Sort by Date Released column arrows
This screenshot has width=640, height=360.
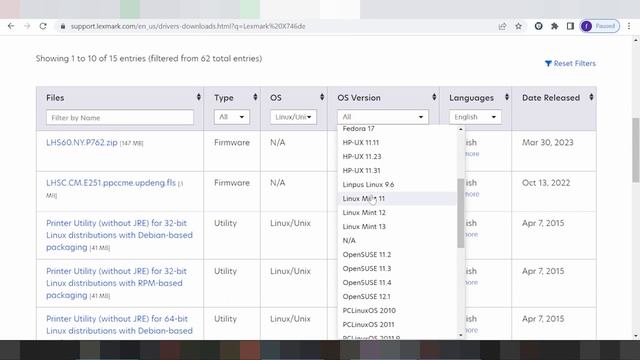[591, 97]
